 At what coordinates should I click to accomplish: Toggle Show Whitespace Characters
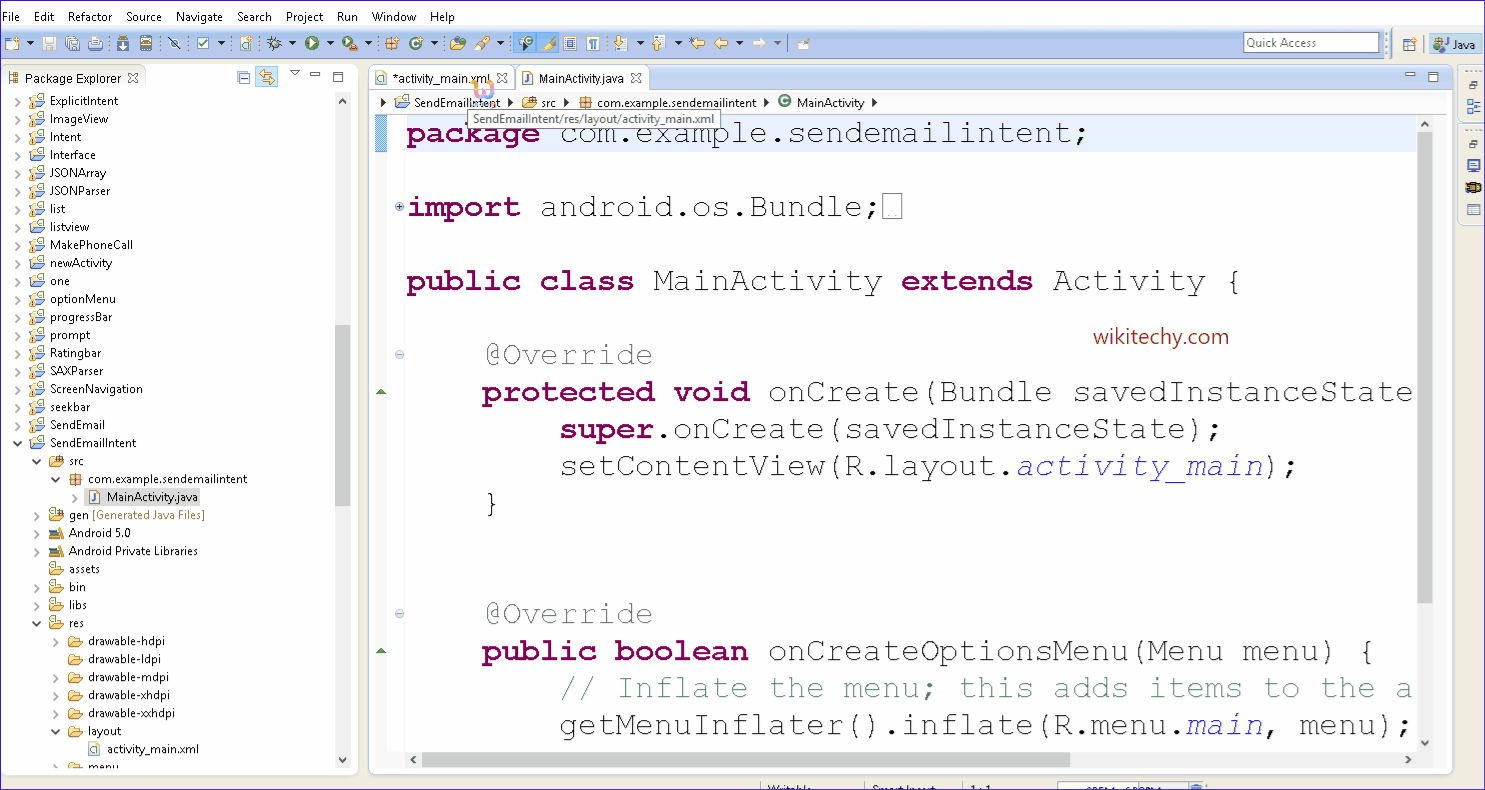[593, 43]
